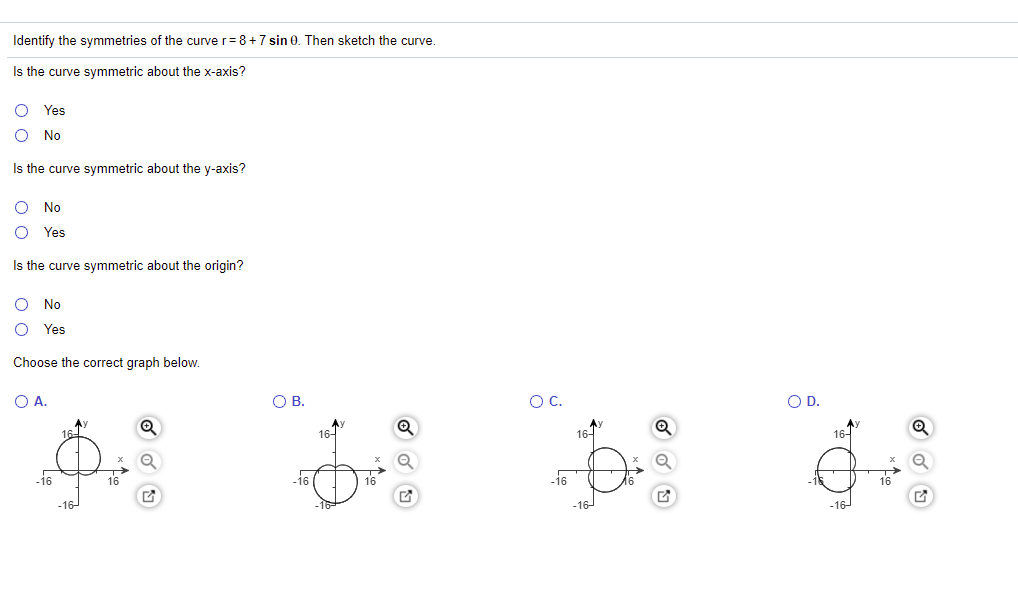1018x612 pixels.
Task: Select No for x-axis symmetry
Action: pos(21,135)
